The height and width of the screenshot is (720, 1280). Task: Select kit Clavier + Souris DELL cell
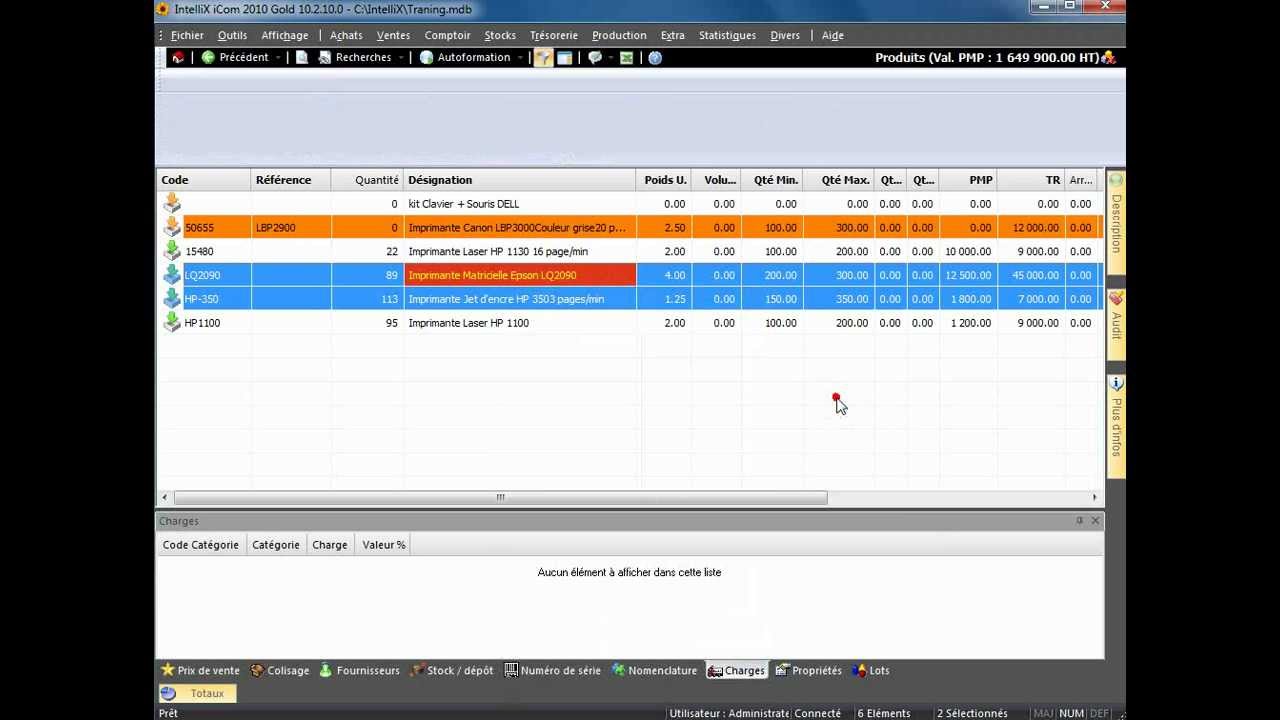click(x=520, y=204)
